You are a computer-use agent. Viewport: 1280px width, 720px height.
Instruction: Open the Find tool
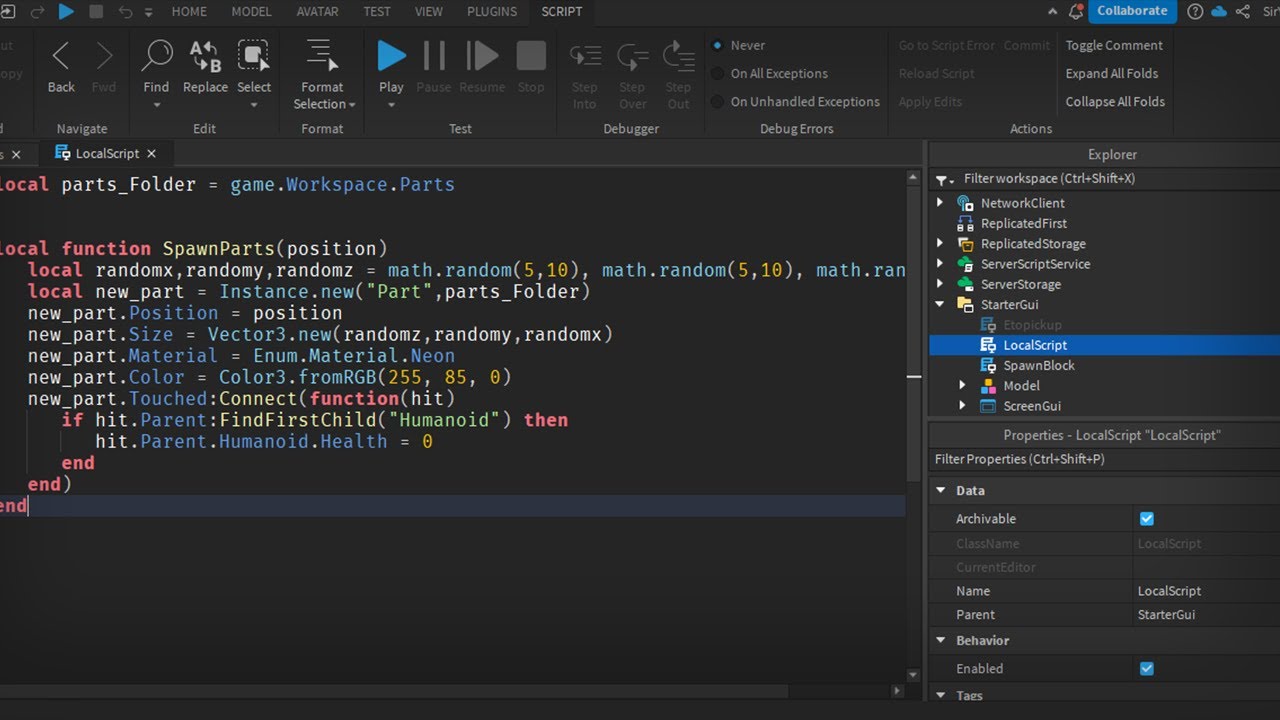tap(156, 56)
